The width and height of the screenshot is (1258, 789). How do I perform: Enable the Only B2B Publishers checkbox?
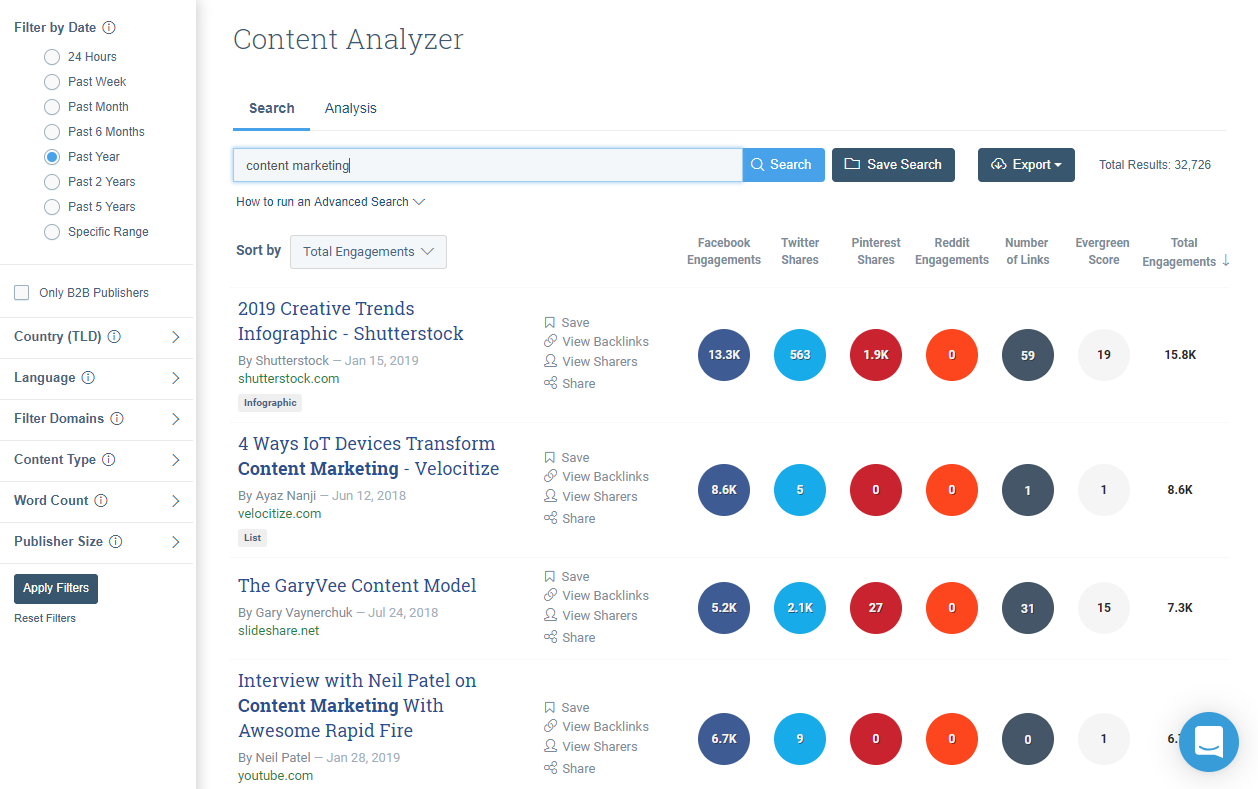click(22, 293)
